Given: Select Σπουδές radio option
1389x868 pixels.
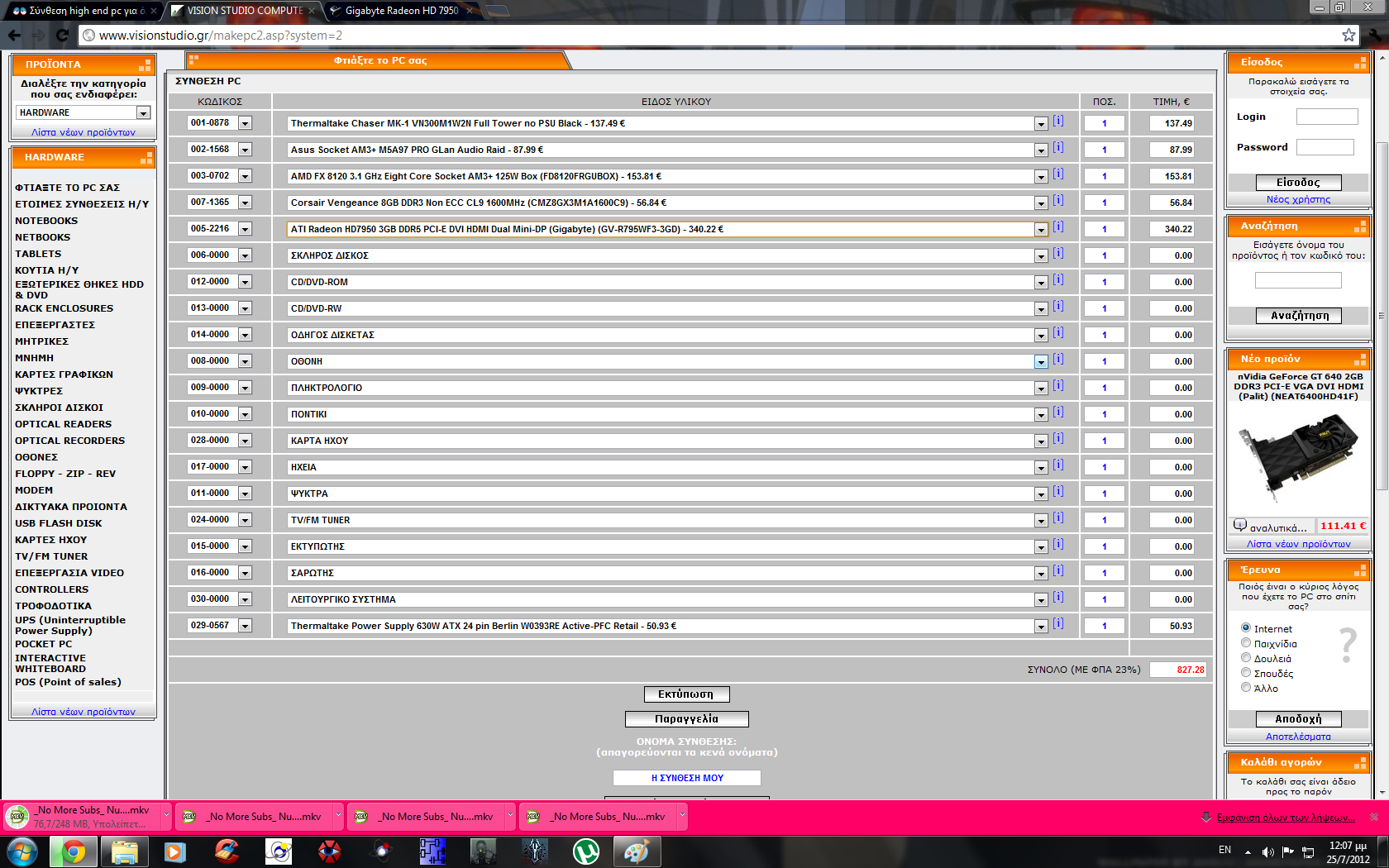Looking at the screenshot, I should point(1246,672).
